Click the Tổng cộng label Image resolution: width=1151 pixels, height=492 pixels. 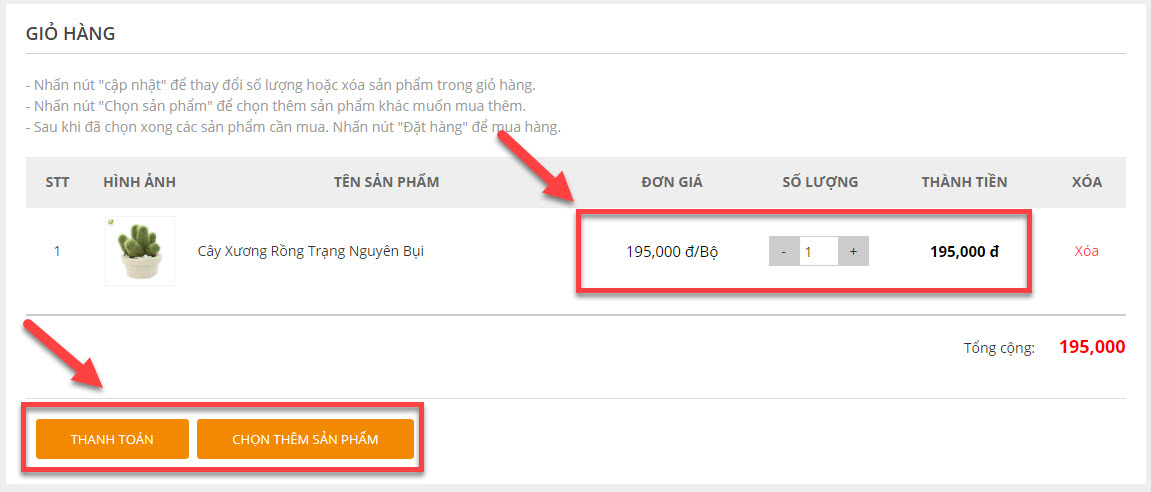coord(999,348)
